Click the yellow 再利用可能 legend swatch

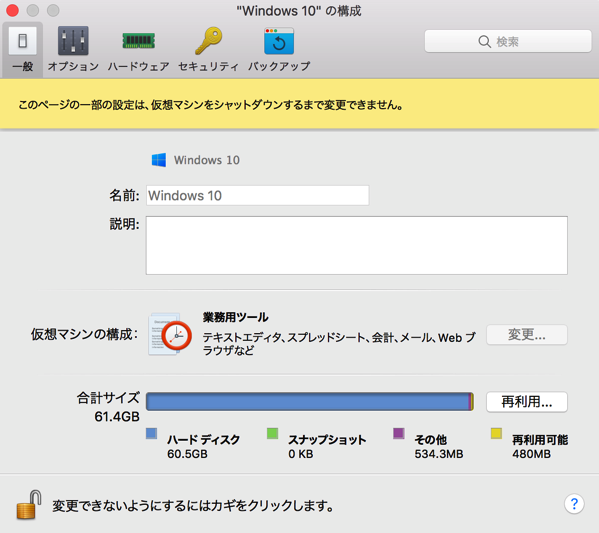pyautogui.click(x=496, y=433)
